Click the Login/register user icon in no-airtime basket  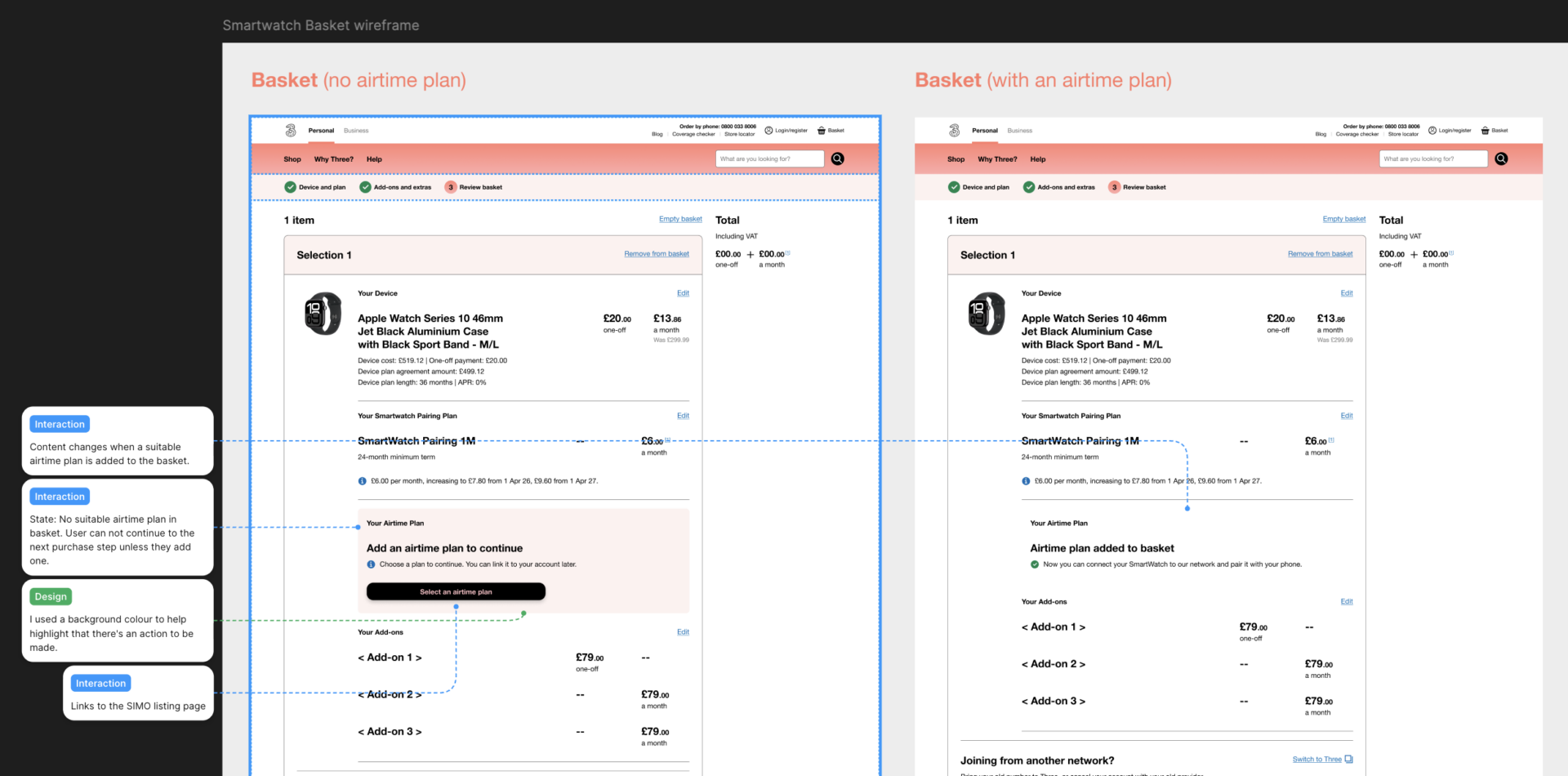tap(768, 131)
